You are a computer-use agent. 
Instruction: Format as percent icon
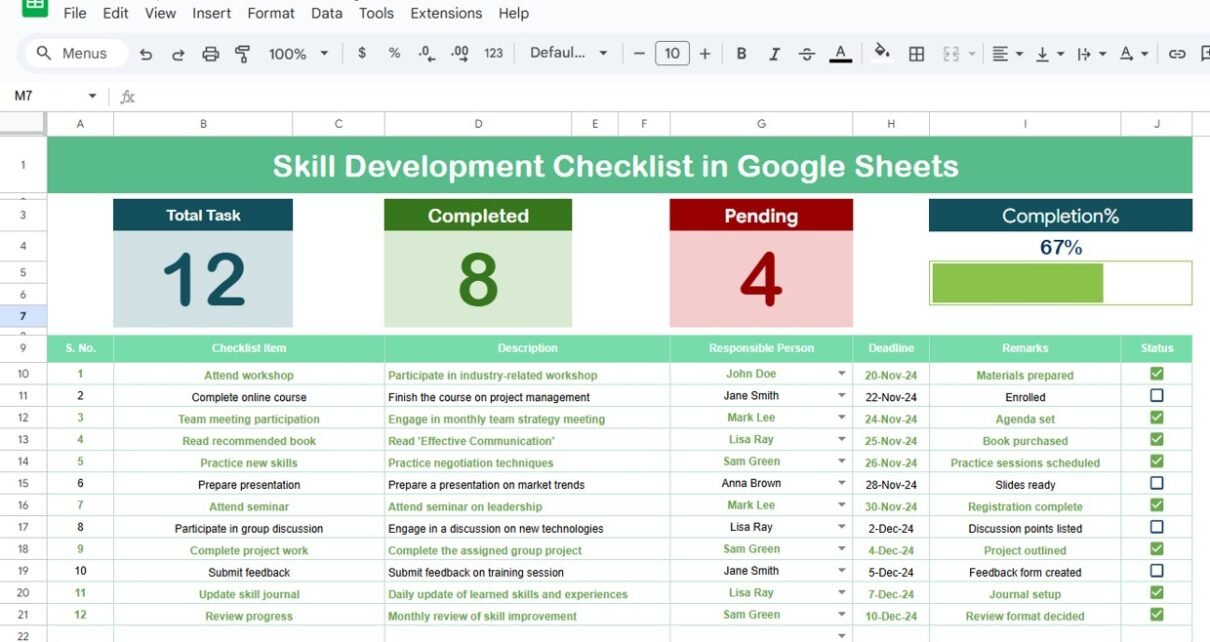394,53
